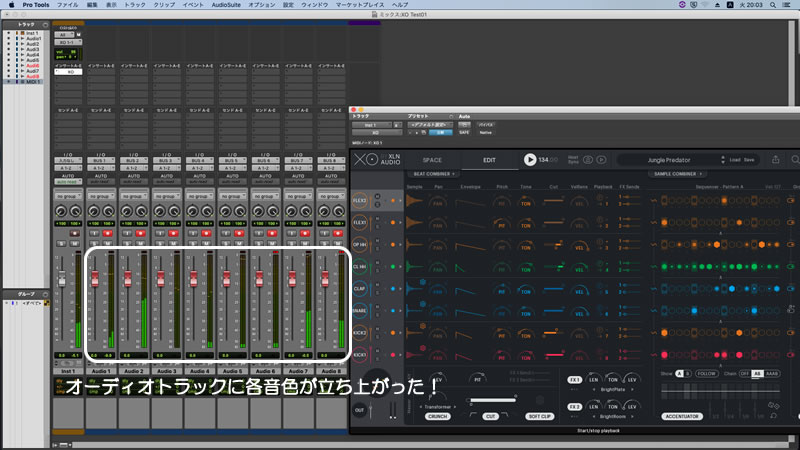This screenshot has height=450, width=800.
Task: Open BEAT COMBINER dropdown
Action: point(434,174)
